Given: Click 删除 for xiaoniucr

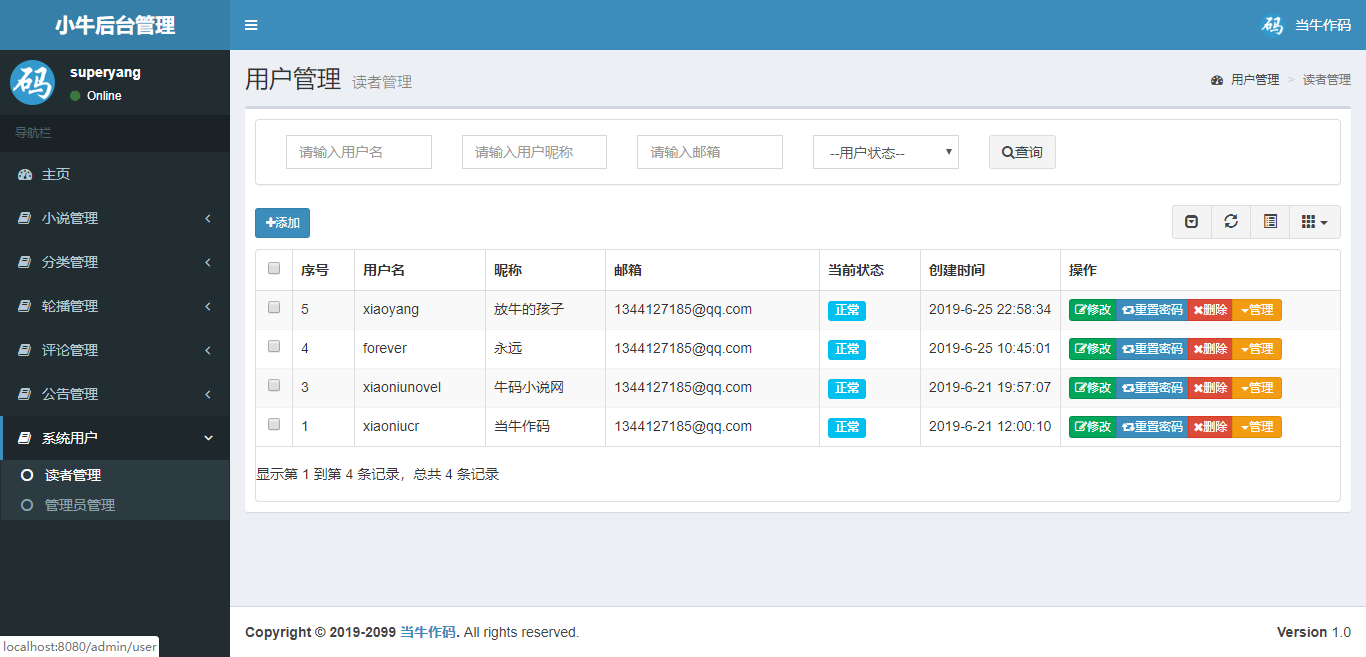Looking at the screenshot, I should coord(1210,427).
